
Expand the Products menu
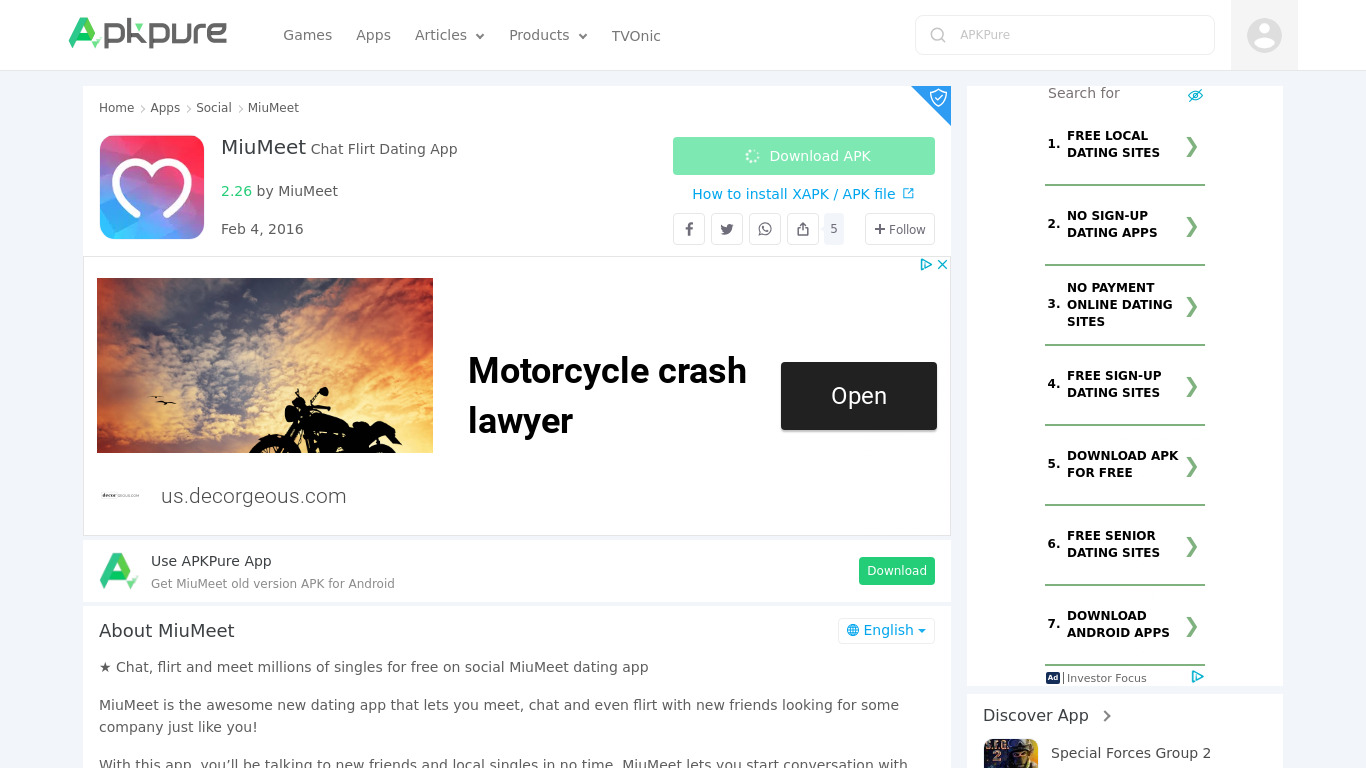tap(548, 35)
